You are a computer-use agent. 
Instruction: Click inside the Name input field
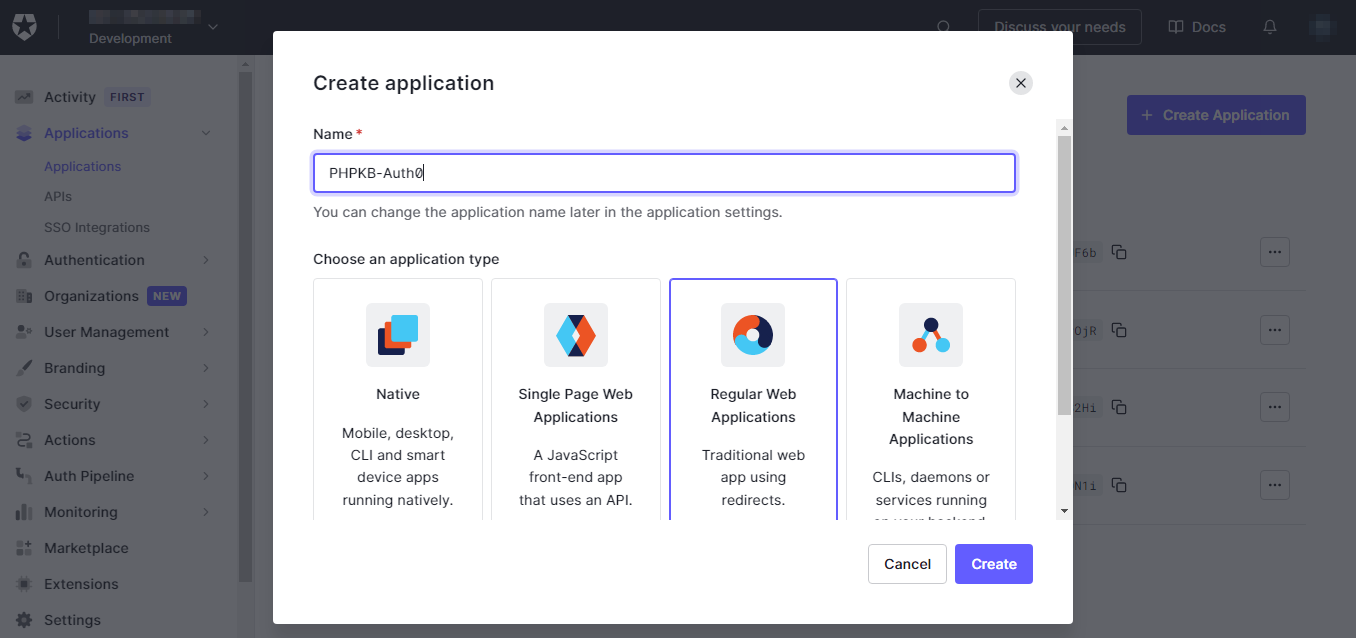pos(664,172)
